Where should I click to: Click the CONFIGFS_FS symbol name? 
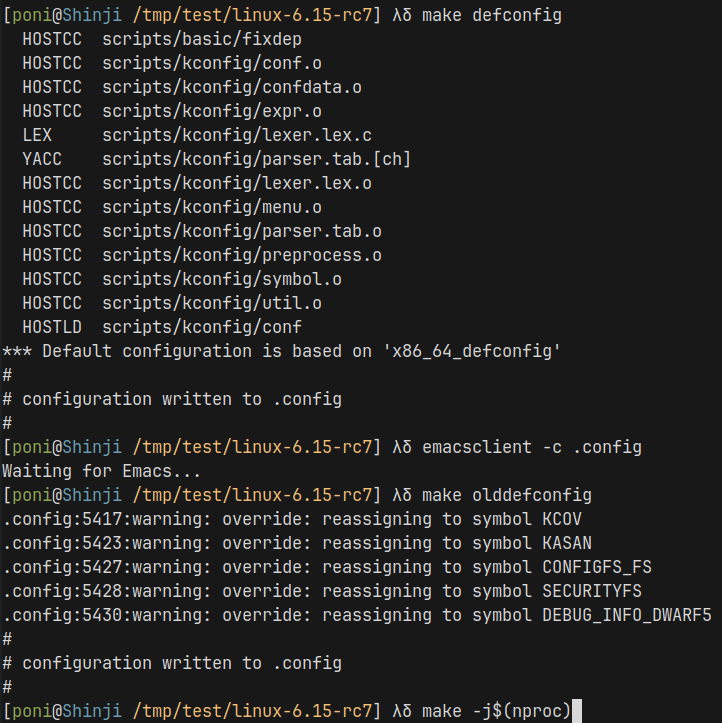(x=596, y=567)
